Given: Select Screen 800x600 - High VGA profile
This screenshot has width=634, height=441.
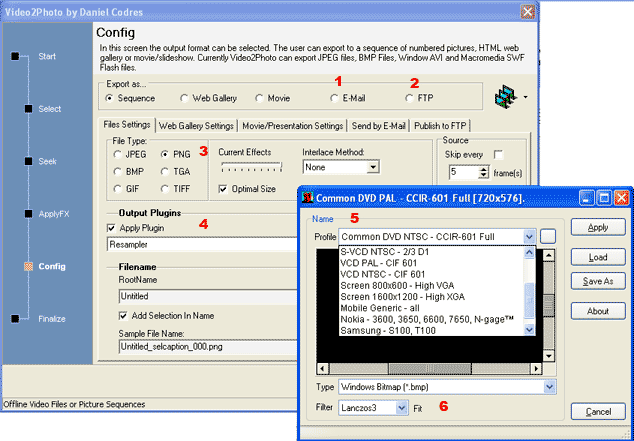Looking at the screenshot, I should pyautogui.click(x=431, y=286).
